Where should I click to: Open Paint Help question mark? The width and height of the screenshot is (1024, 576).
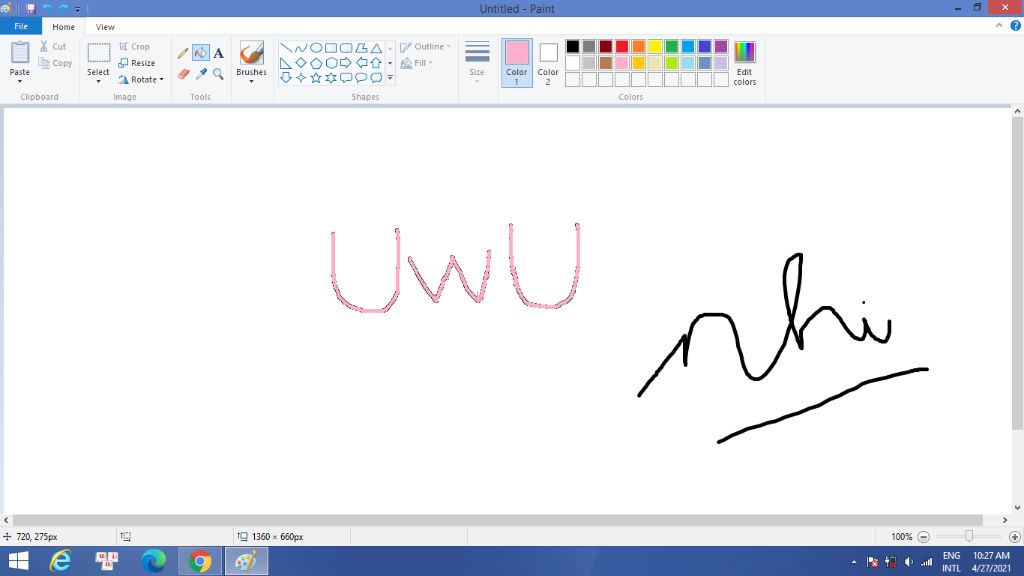1016,26
